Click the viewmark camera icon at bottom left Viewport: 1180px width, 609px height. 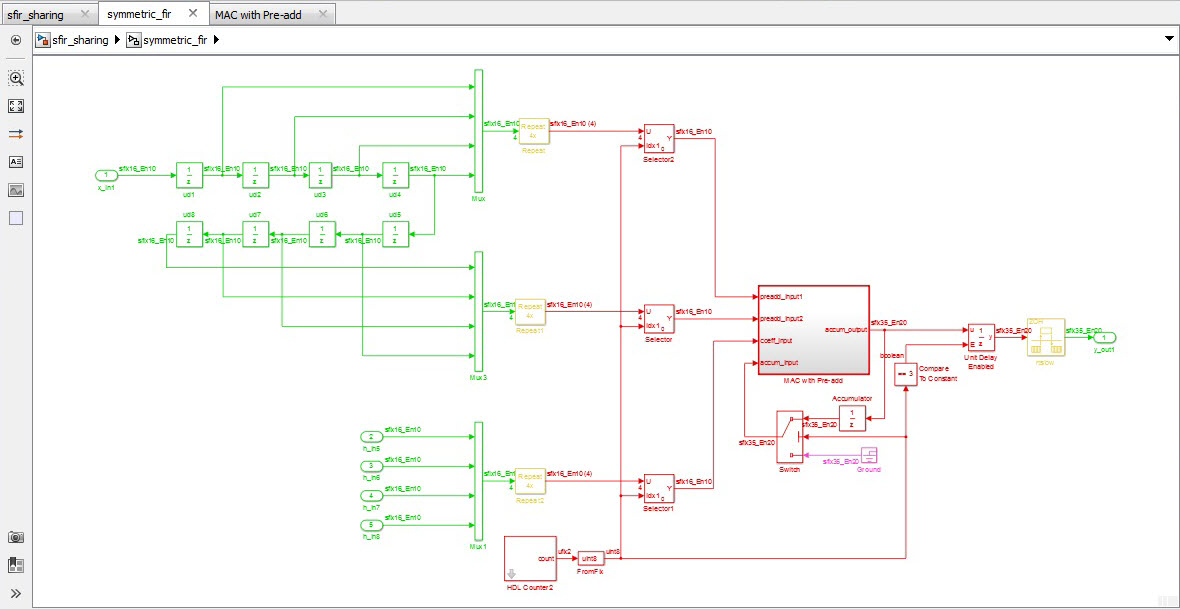point(15,537)
